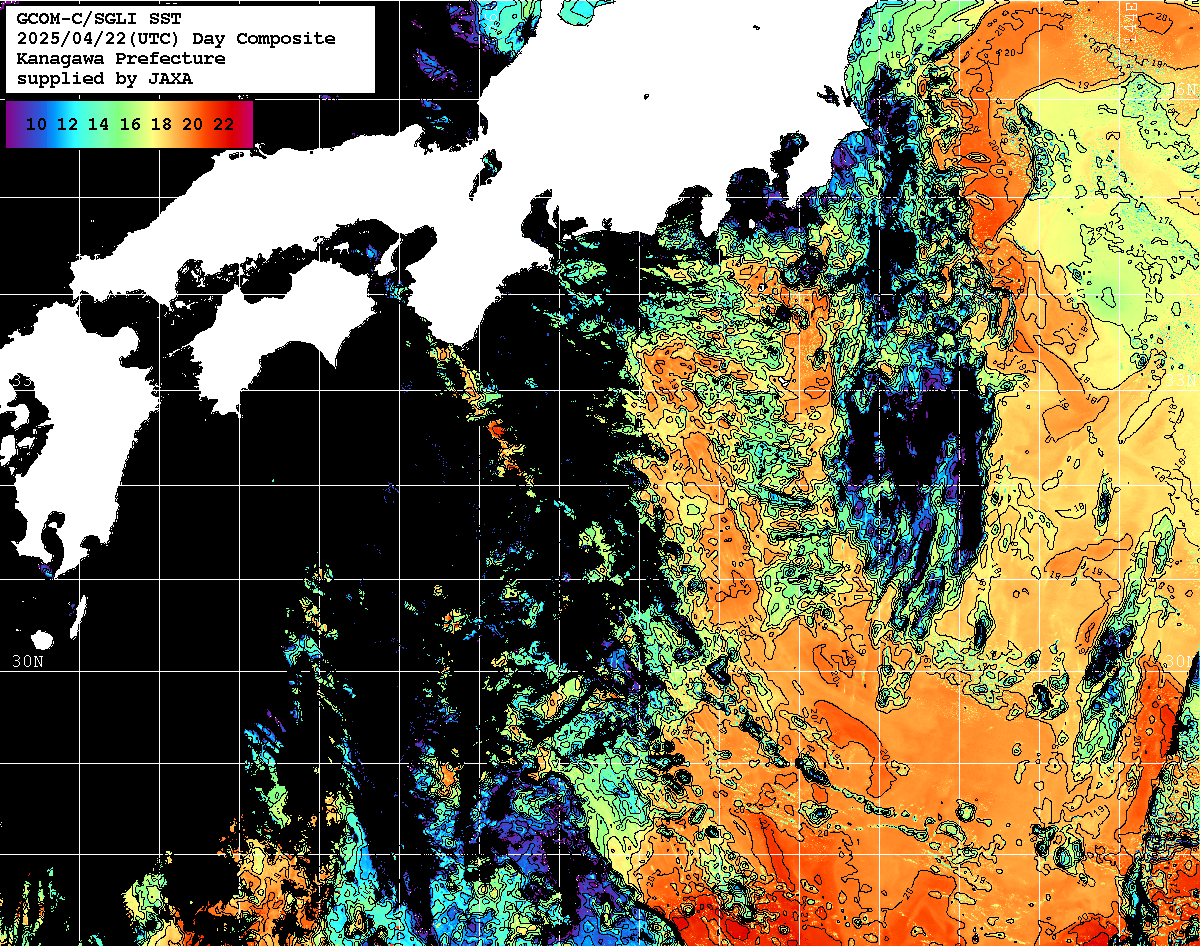Click the 36N latitude label on right edge

[1180, 88]
